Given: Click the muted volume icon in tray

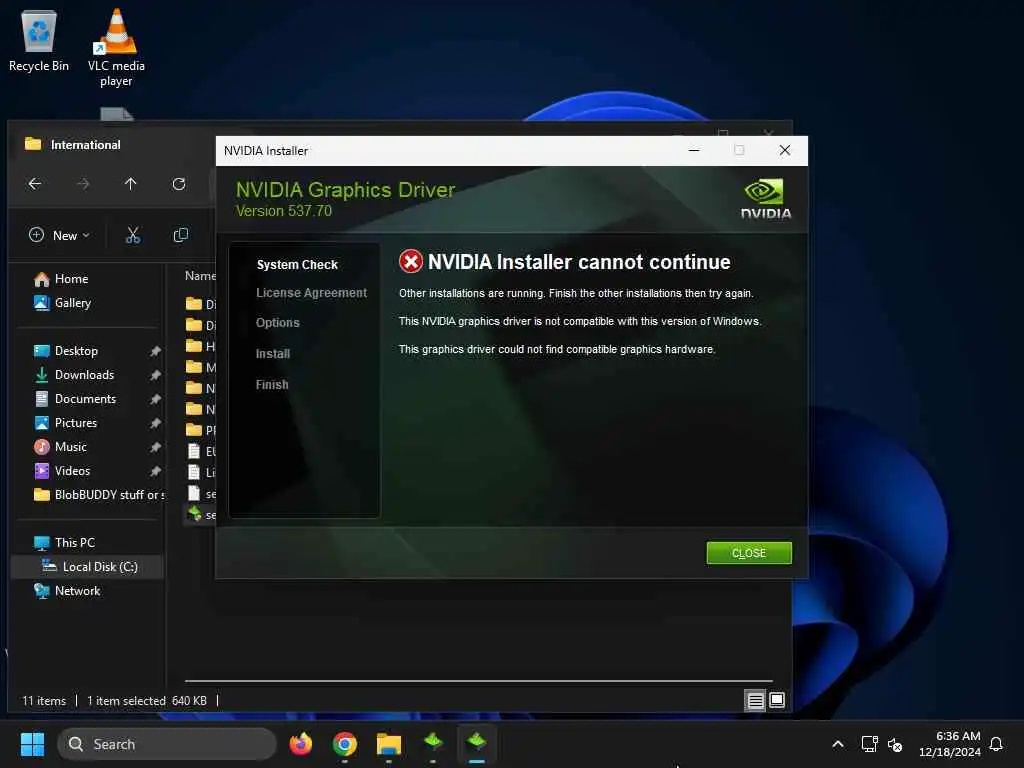Looking at the screenshot, I should 895,744.
